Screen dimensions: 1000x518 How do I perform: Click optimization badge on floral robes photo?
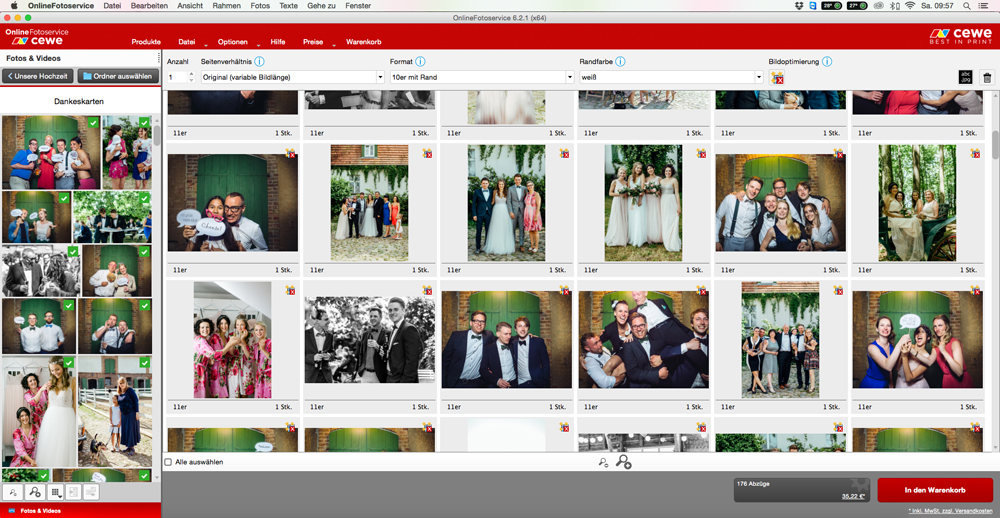click(290, 290)
